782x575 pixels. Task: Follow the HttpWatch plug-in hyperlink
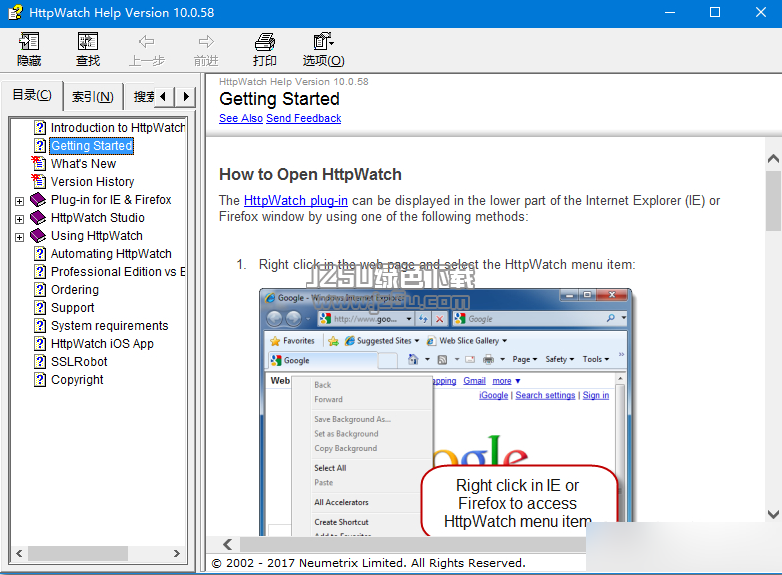[296, 200]
